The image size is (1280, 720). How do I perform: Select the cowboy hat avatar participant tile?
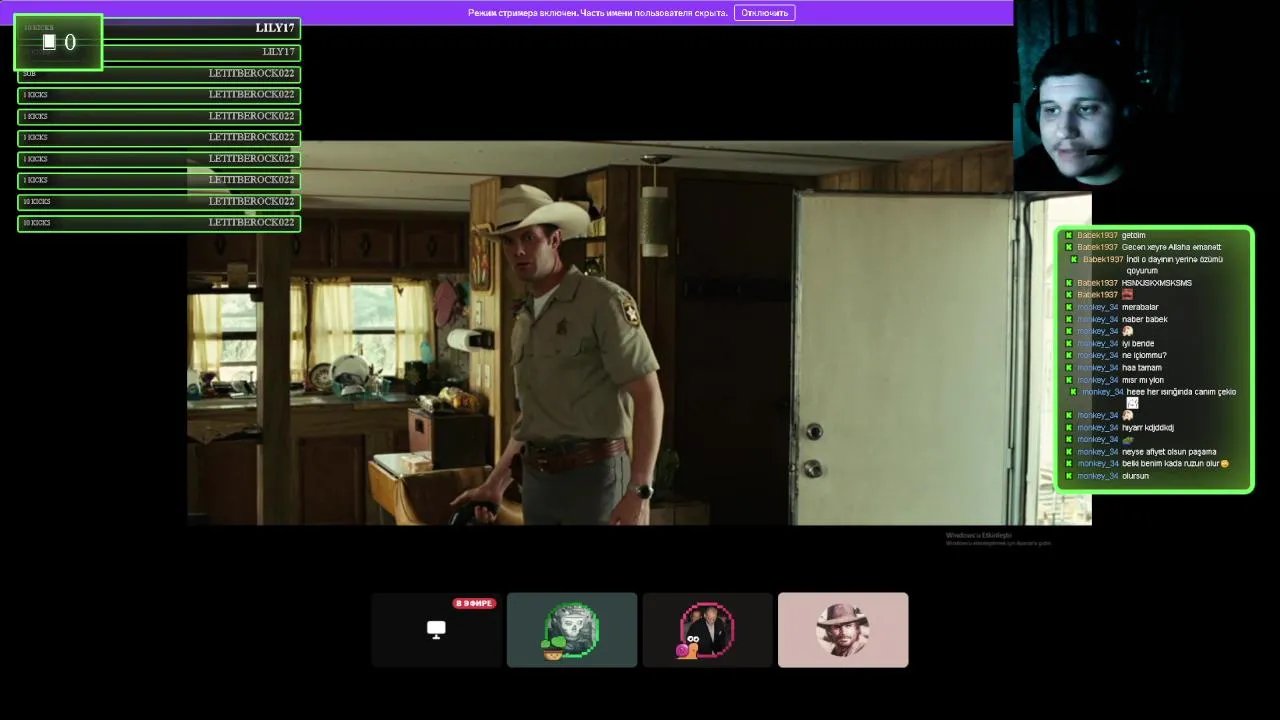pos(843,630)
